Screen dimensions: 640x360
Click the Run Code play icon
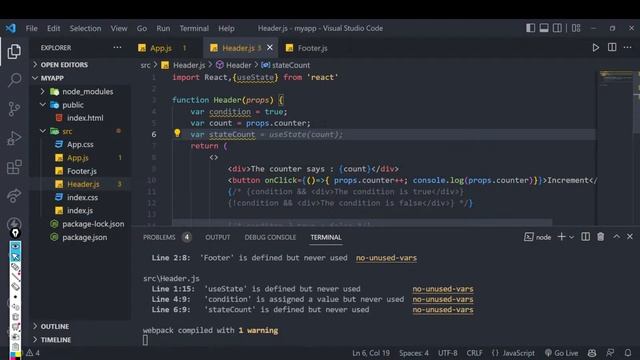click(x=596, y=48)
